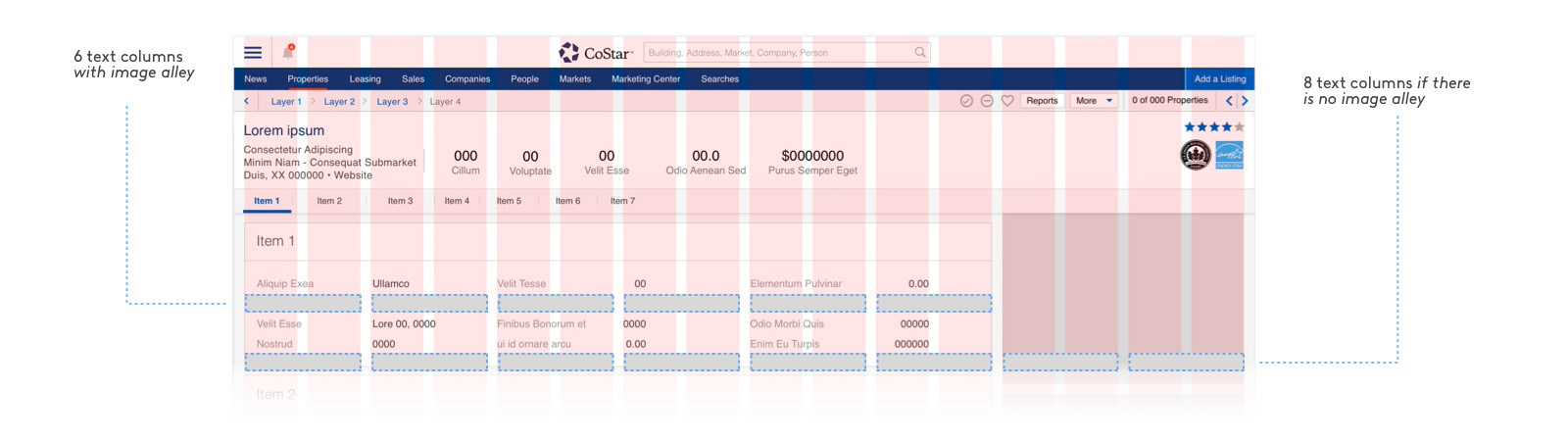Click the star rating
The height and width of the screenshot is (441, 1568).
[x=1213, y=127]
